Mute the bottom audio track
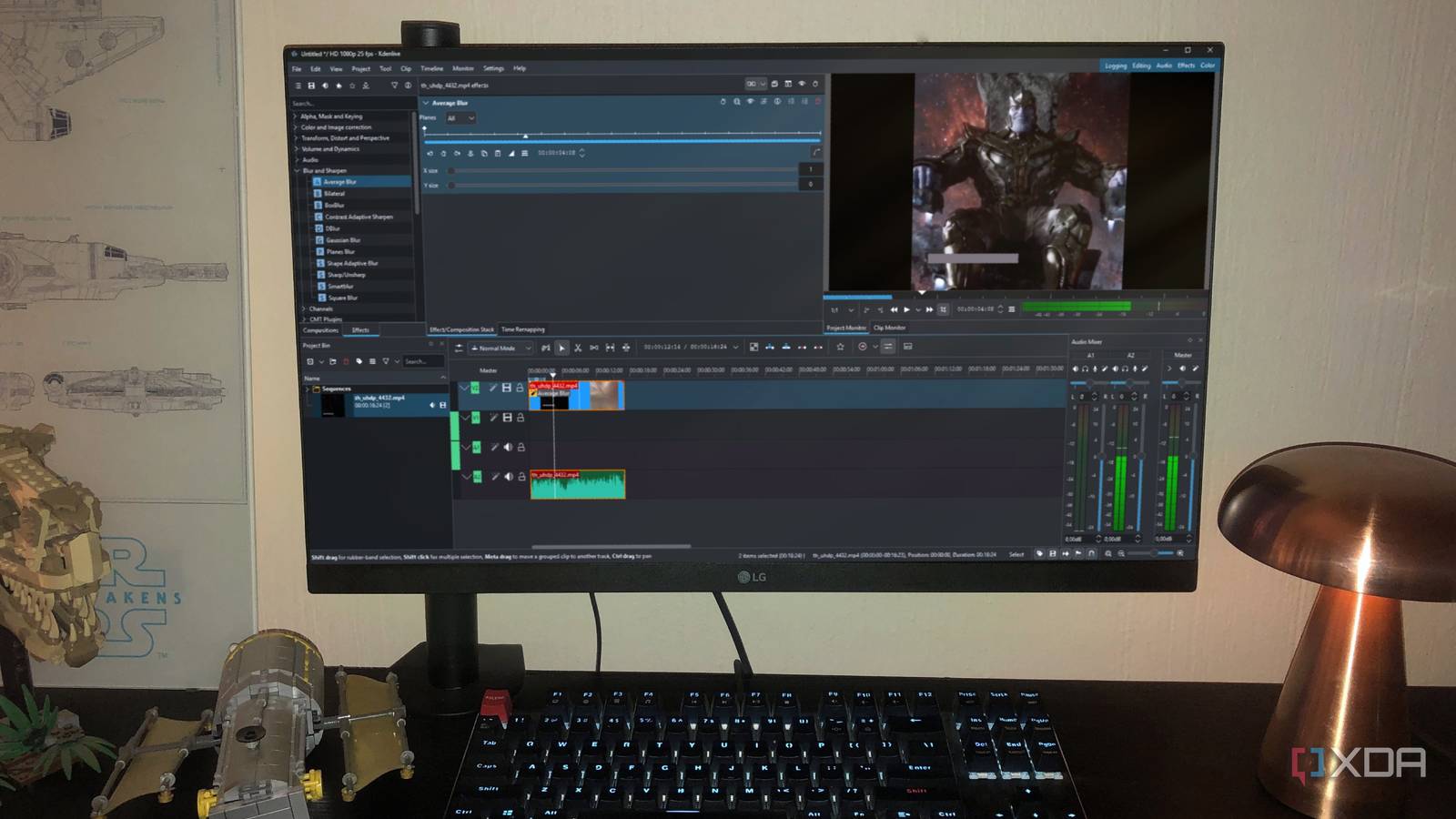This screenshot has height=819, width=1456. tap(508, 477)
